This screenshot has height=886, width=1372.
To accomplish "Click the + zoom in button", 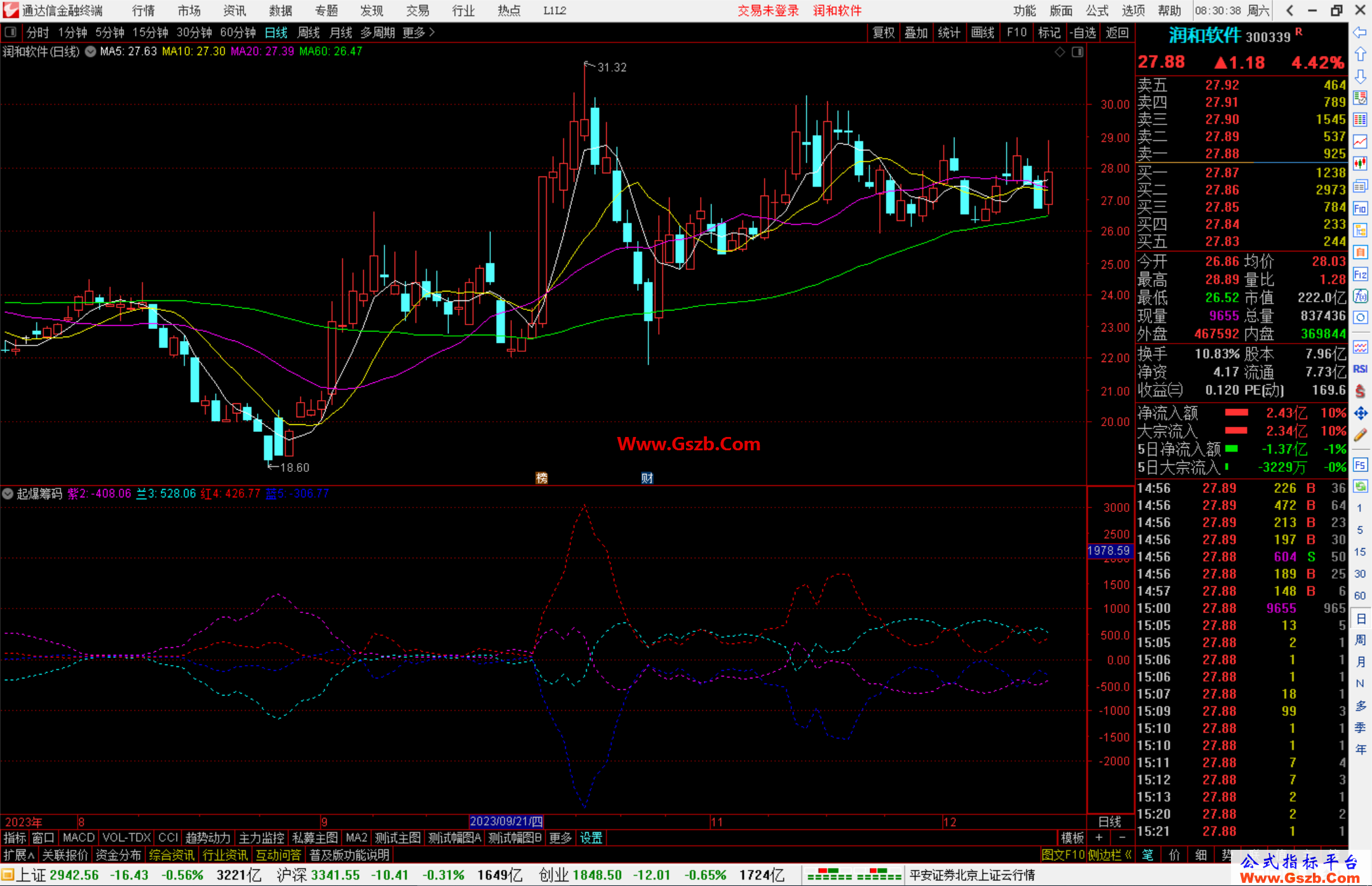I will pyautogui.click(x=1099, y=838).
